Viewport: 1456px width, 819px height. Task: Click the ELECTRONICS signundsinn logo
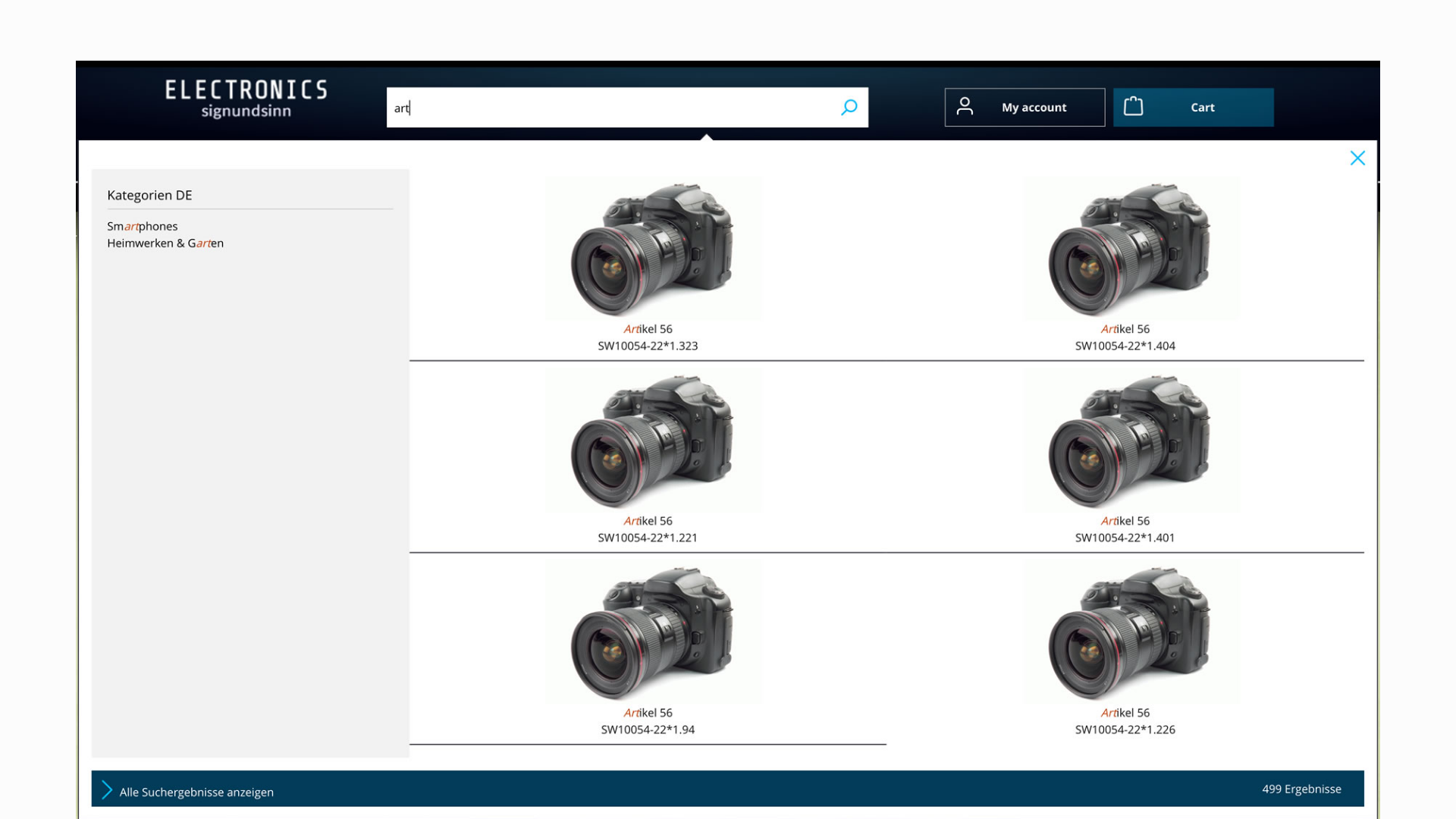246,99
